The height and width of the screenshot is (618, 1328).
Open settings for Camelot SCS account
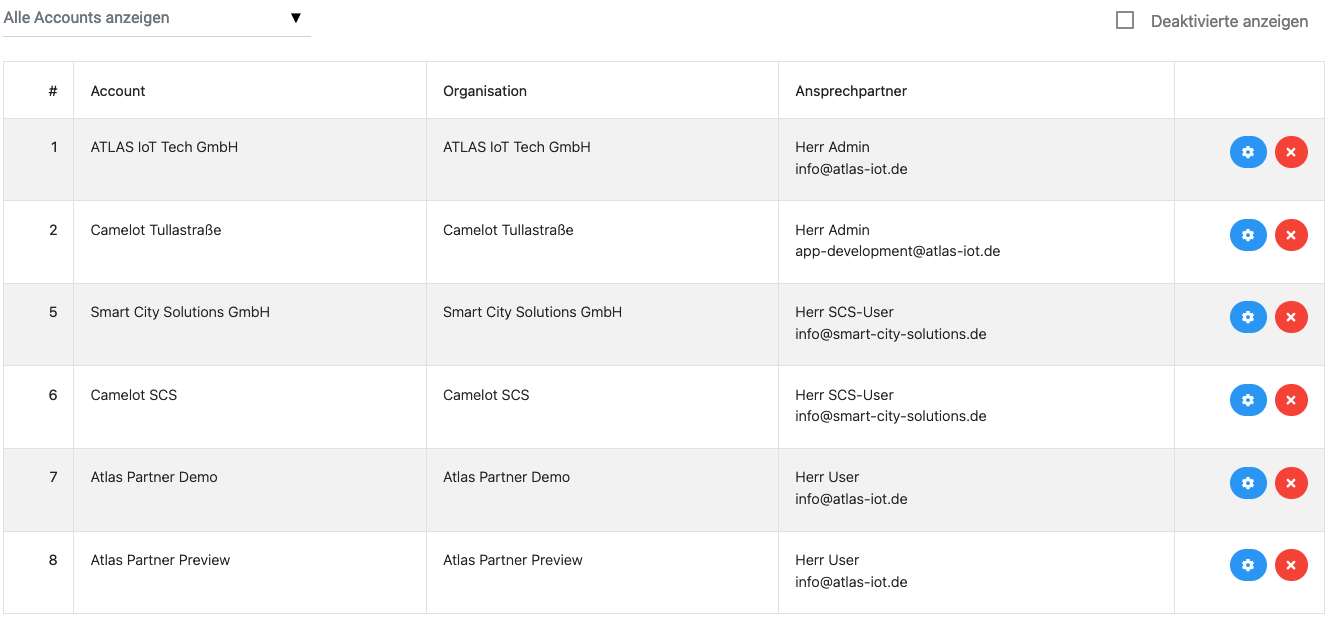pyautogui.click(x=1247, y=400)
